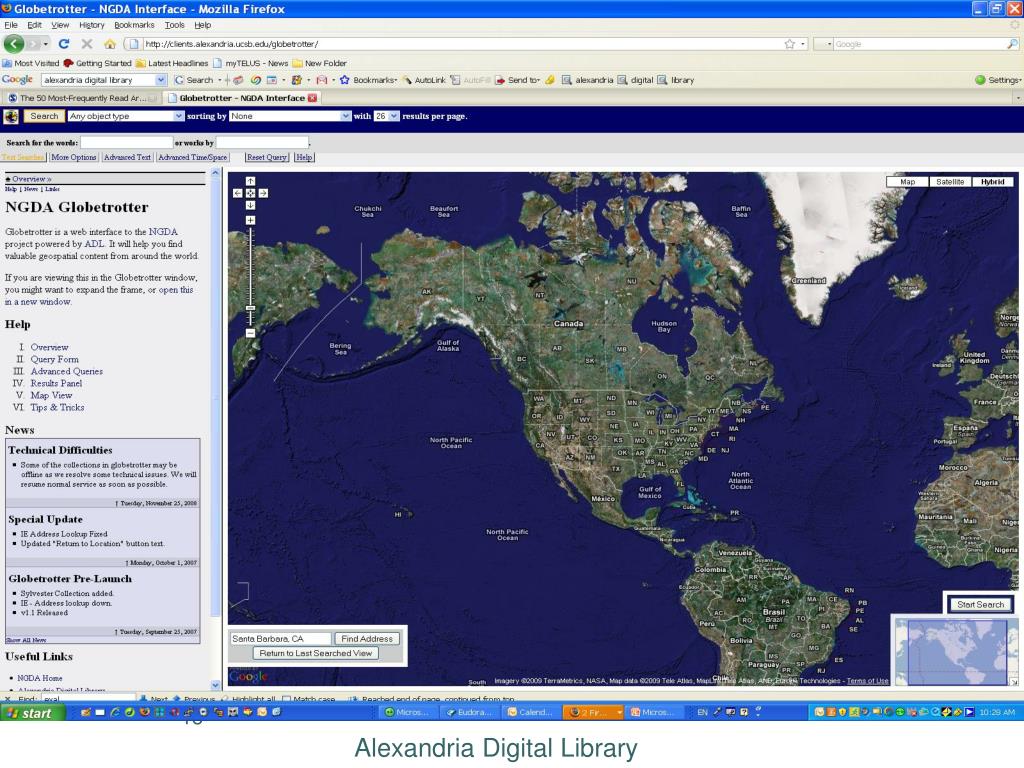Open the back/forward history dropdown arrow
The height and width of the screenshot is (768, 1024).
(46, 44)
